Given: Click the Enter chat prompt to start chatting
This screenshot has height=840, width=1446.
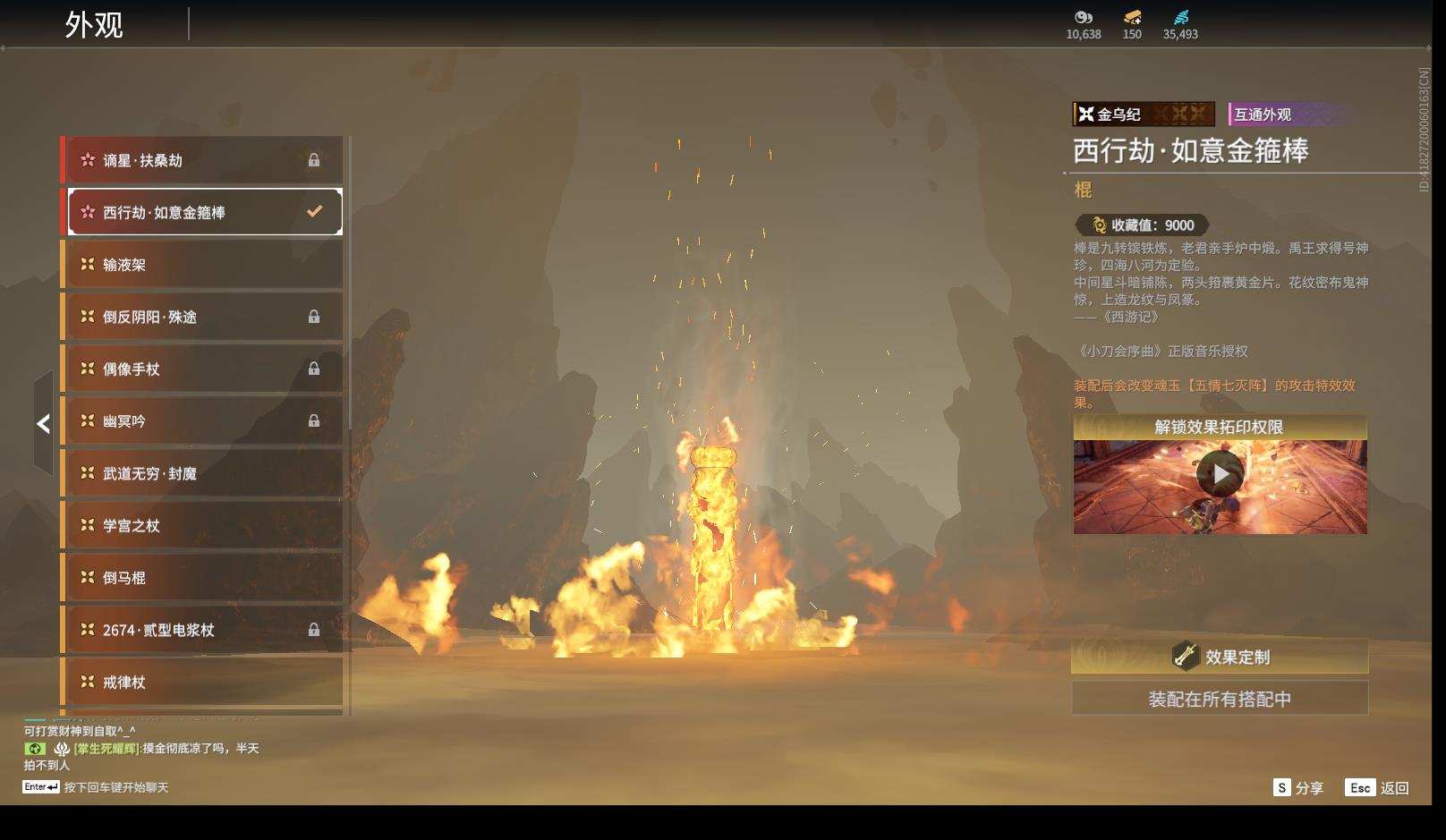Looking at the screenshot, I should 96,787.
